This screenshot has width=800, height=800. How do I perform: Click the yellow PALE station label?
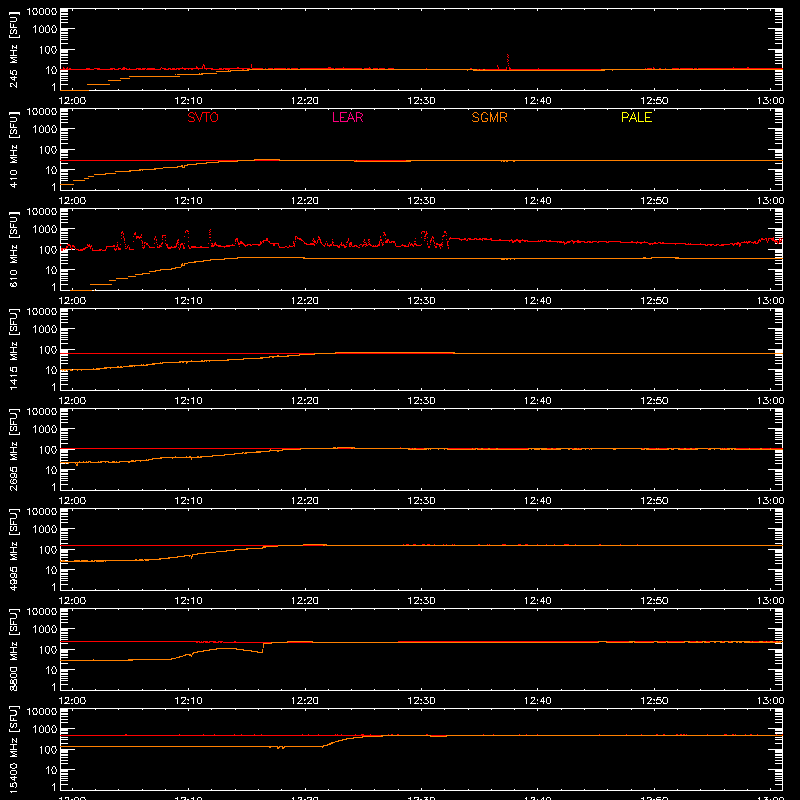(636, 117)
